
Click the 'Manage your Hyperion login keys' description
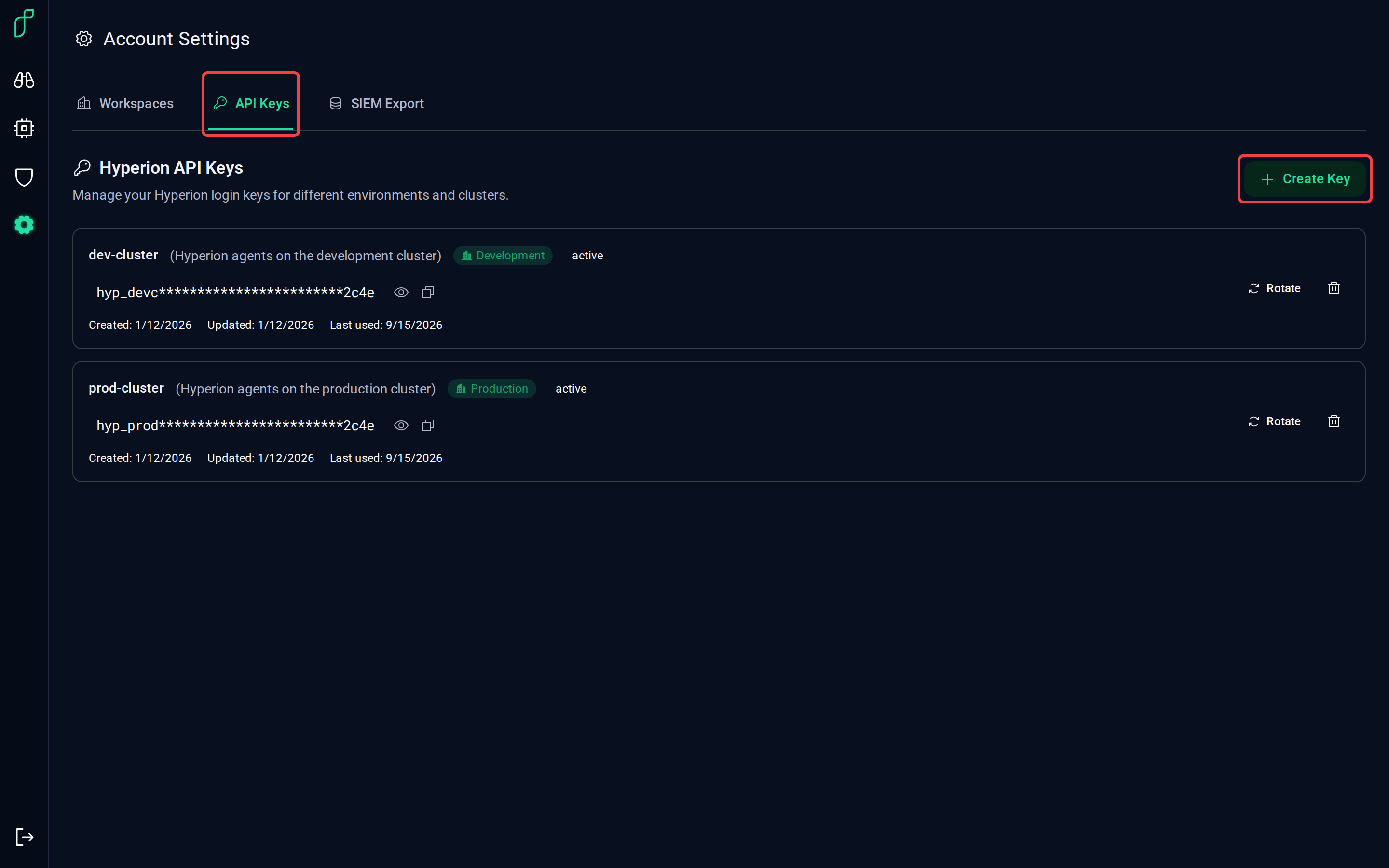click(290, 195)
